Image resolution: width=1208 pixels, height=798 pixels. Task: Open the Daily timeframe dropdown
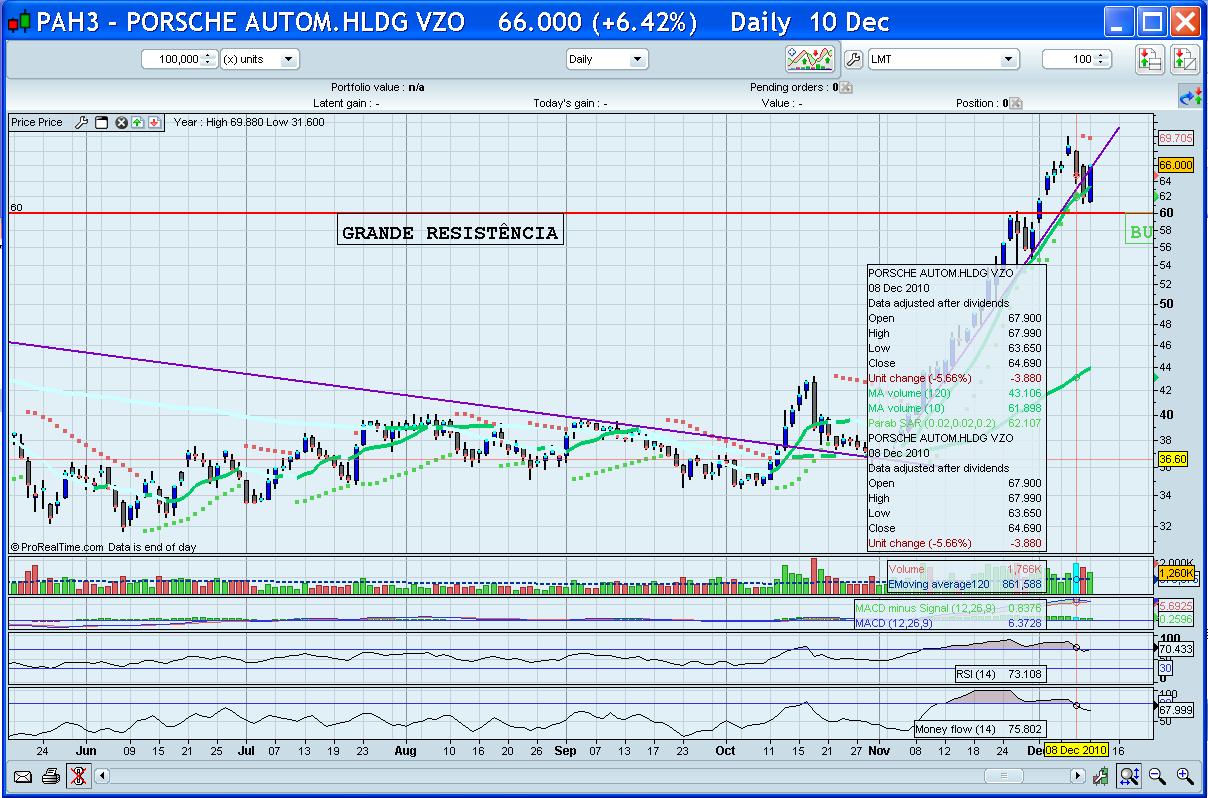pyautogui.click(x=607, y=59)
